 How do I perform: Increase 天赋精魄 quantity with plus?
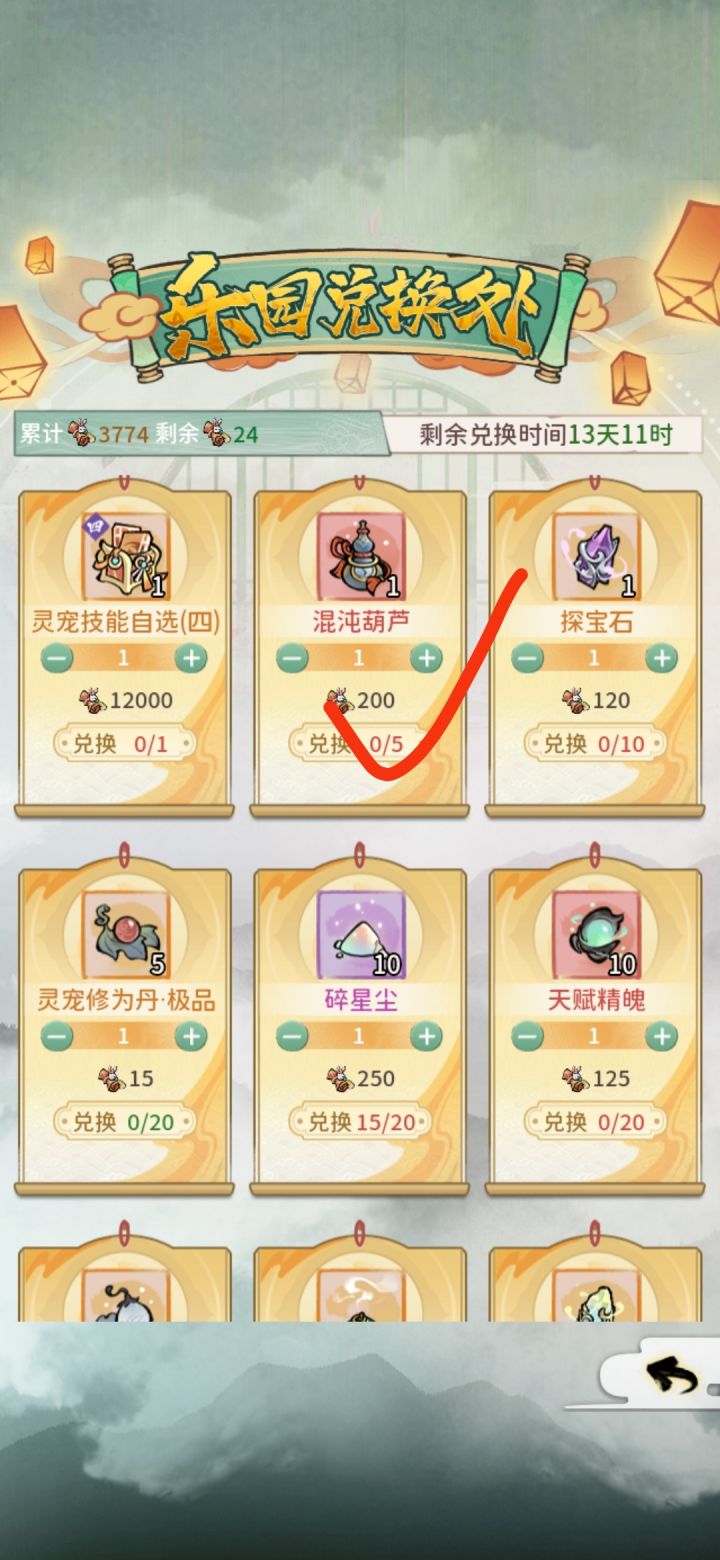coord(661,1036)
